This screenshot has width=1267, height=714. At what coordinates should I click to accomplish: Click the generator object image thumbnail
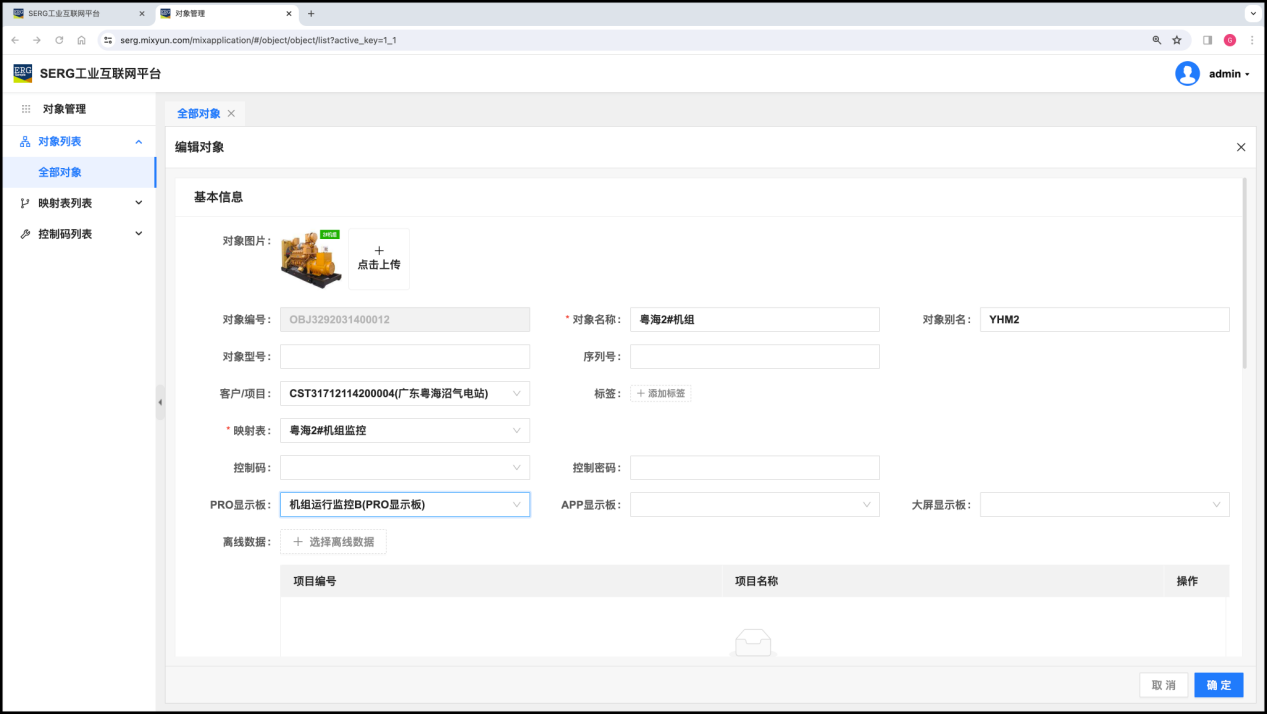tap(310, 257)
